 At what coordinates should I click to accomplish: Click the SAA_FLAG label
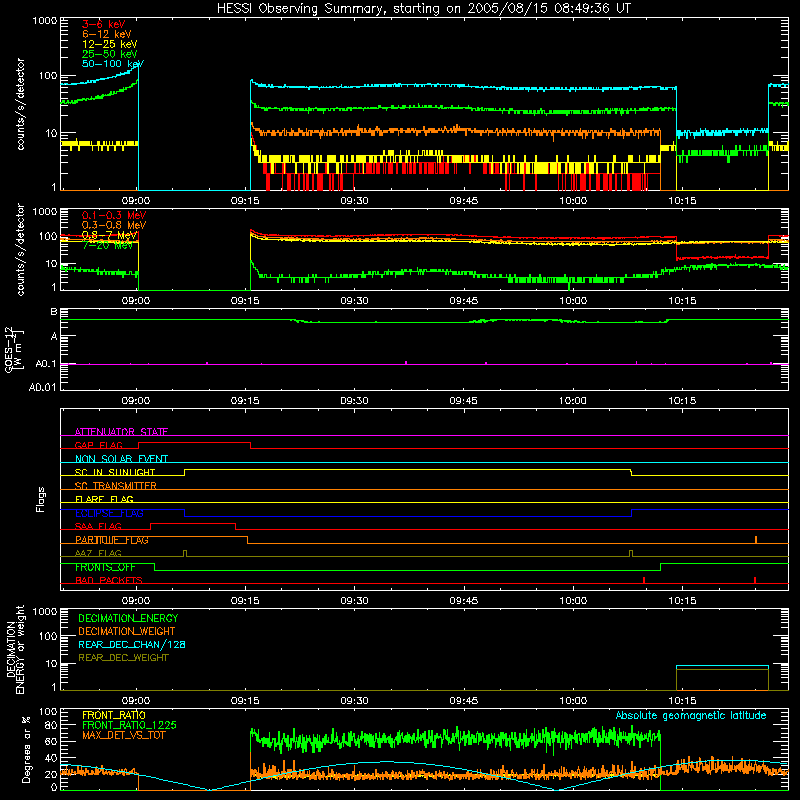pos(98,526)
